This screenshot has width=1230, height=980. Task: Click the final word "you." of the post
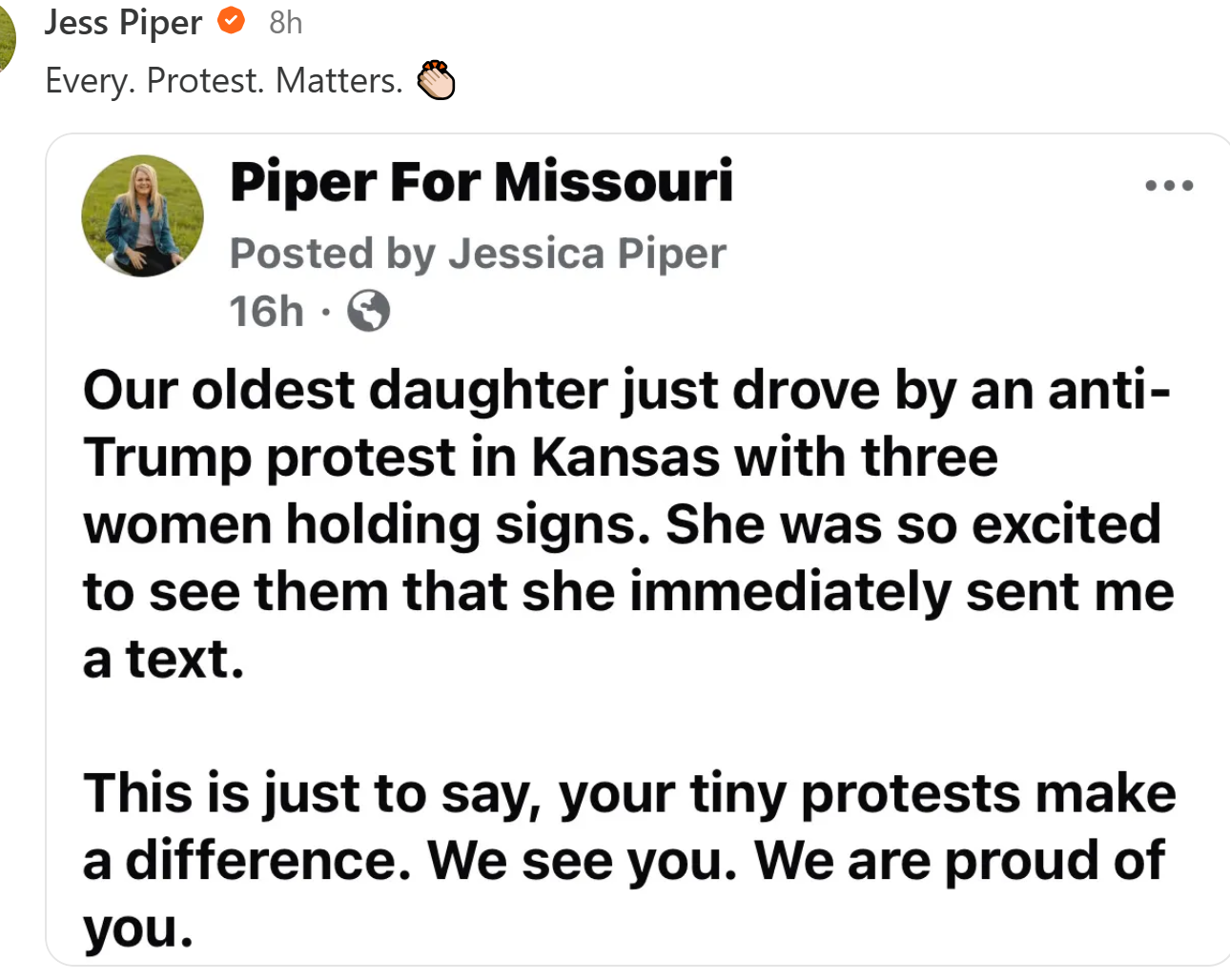click(138, 928)
